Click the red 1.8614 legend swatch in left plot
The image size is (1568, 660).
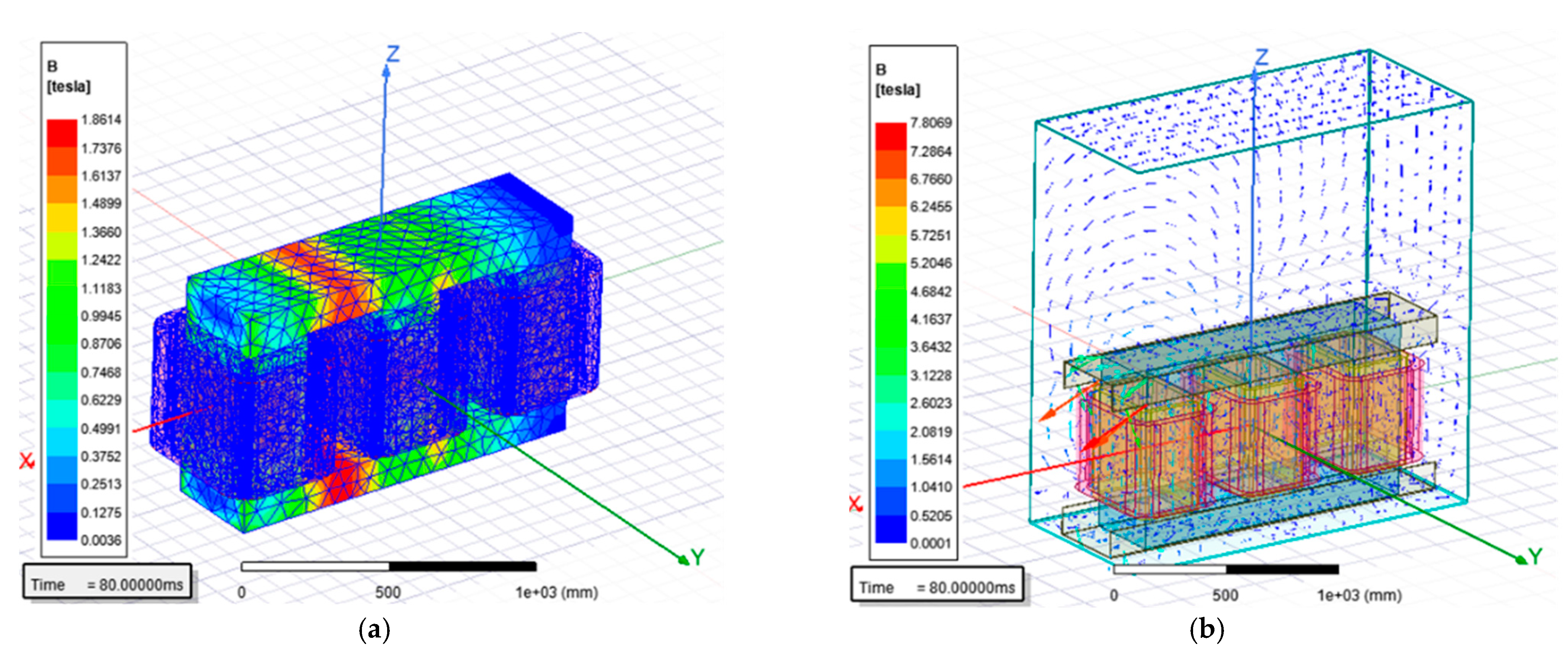pos(62,133)
